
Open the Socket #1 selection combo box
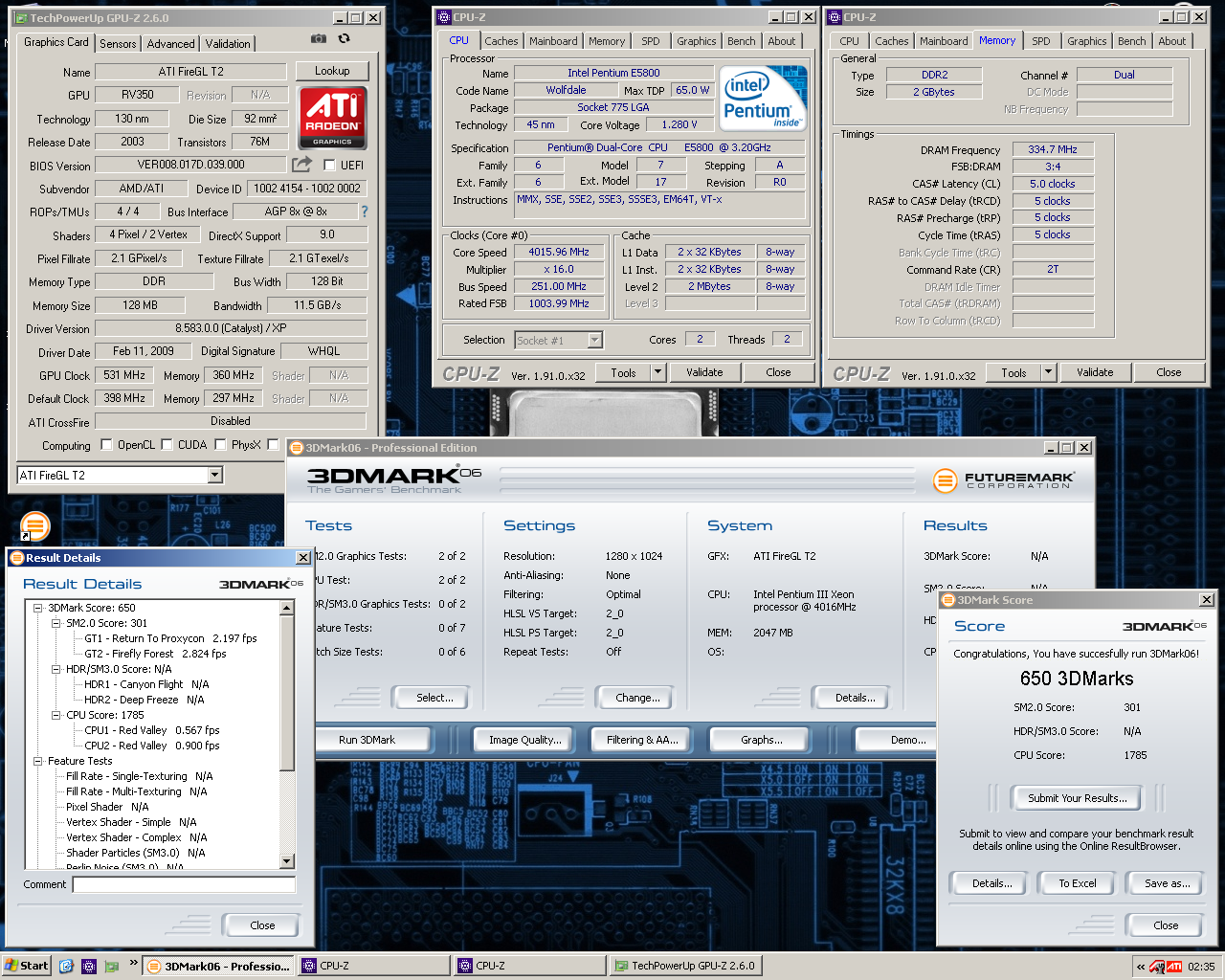(x=559, y=340)
